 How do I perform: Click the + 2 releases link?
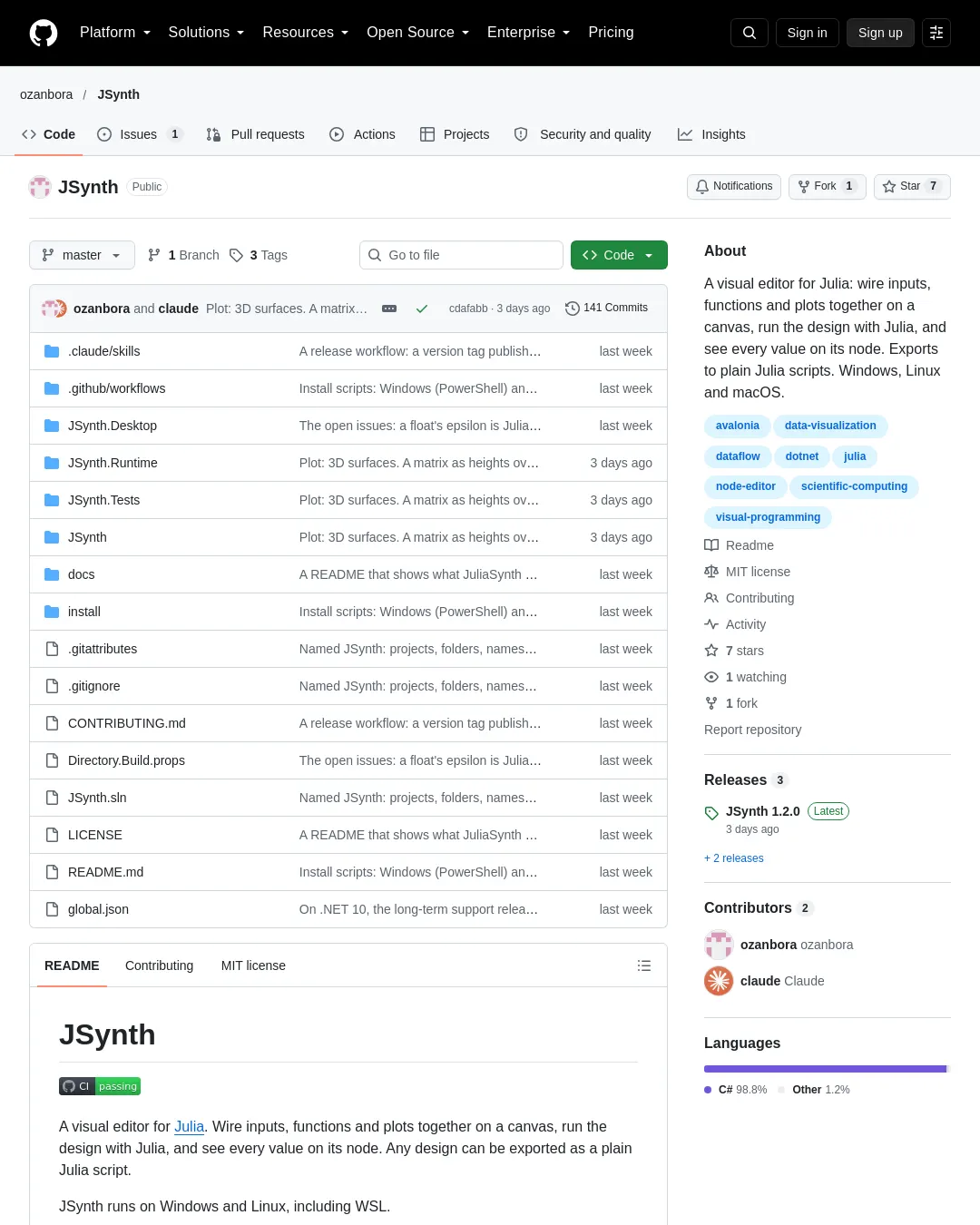[734, 858]
